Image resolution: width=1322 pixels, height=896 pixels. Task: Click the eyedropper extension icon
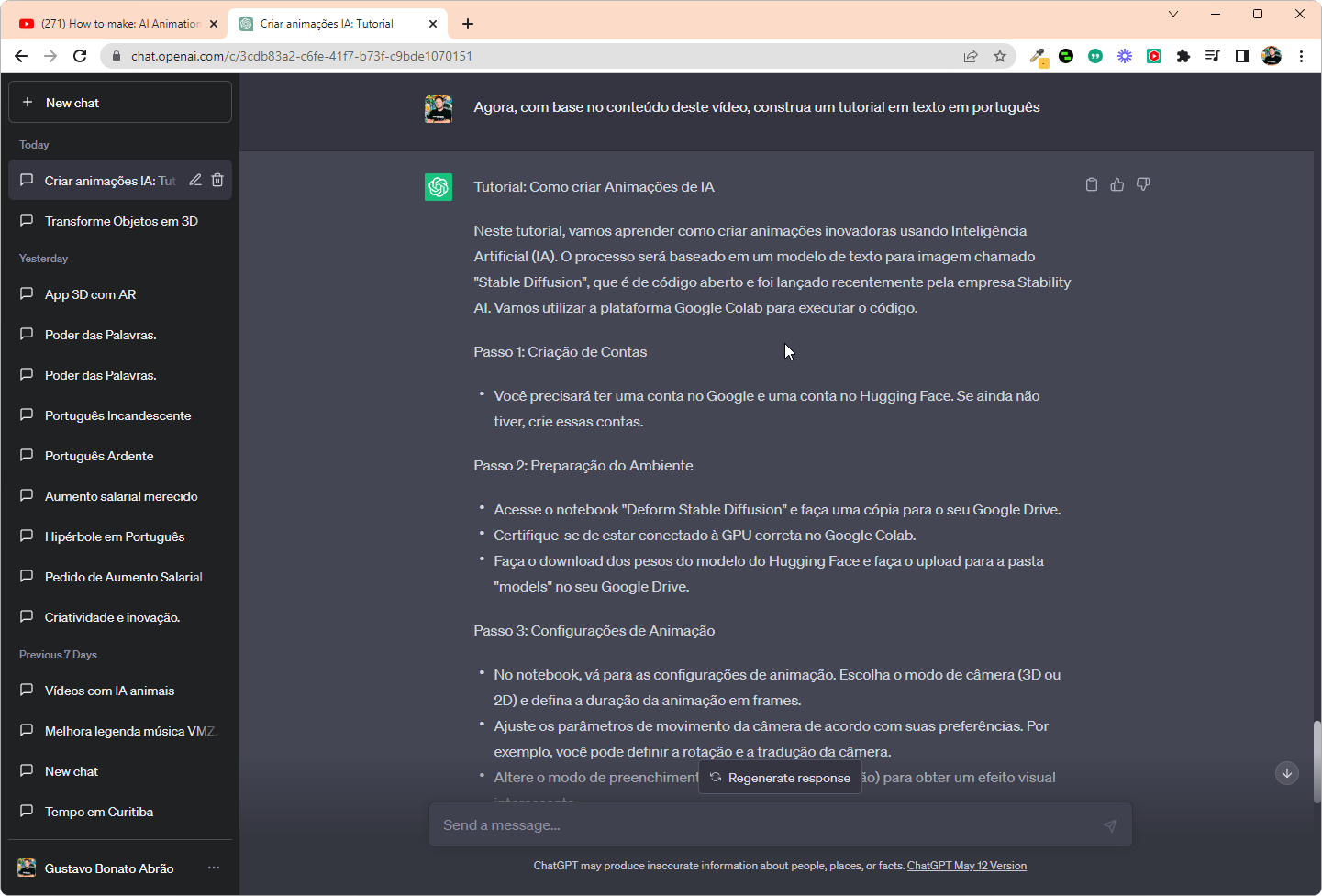click(x=1038, y=57)
